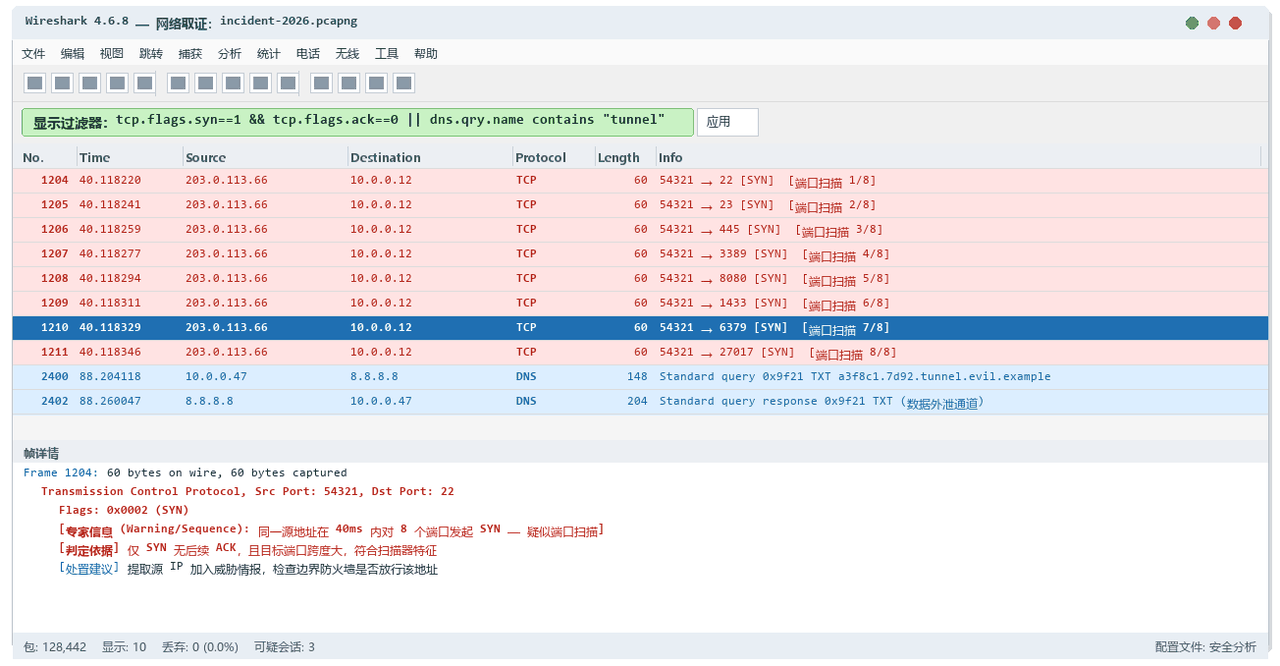Sort by the Source column header
Viewport: 1280px width, 666px height.
[265, 157]
